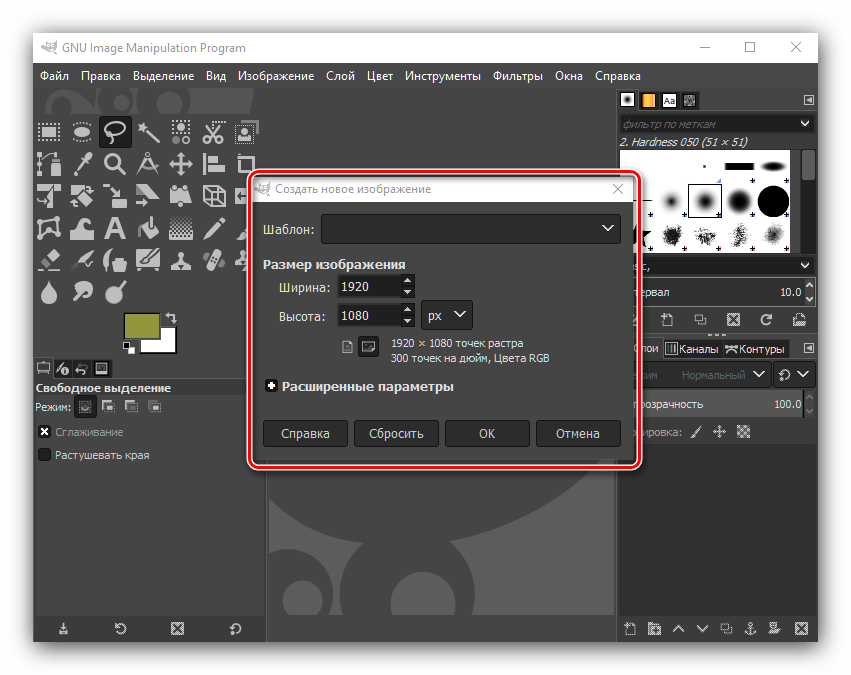The height and width of the screenshot is (675, 851).
Task: Swap foreground and background colors
Action: [x=171, y=318]
